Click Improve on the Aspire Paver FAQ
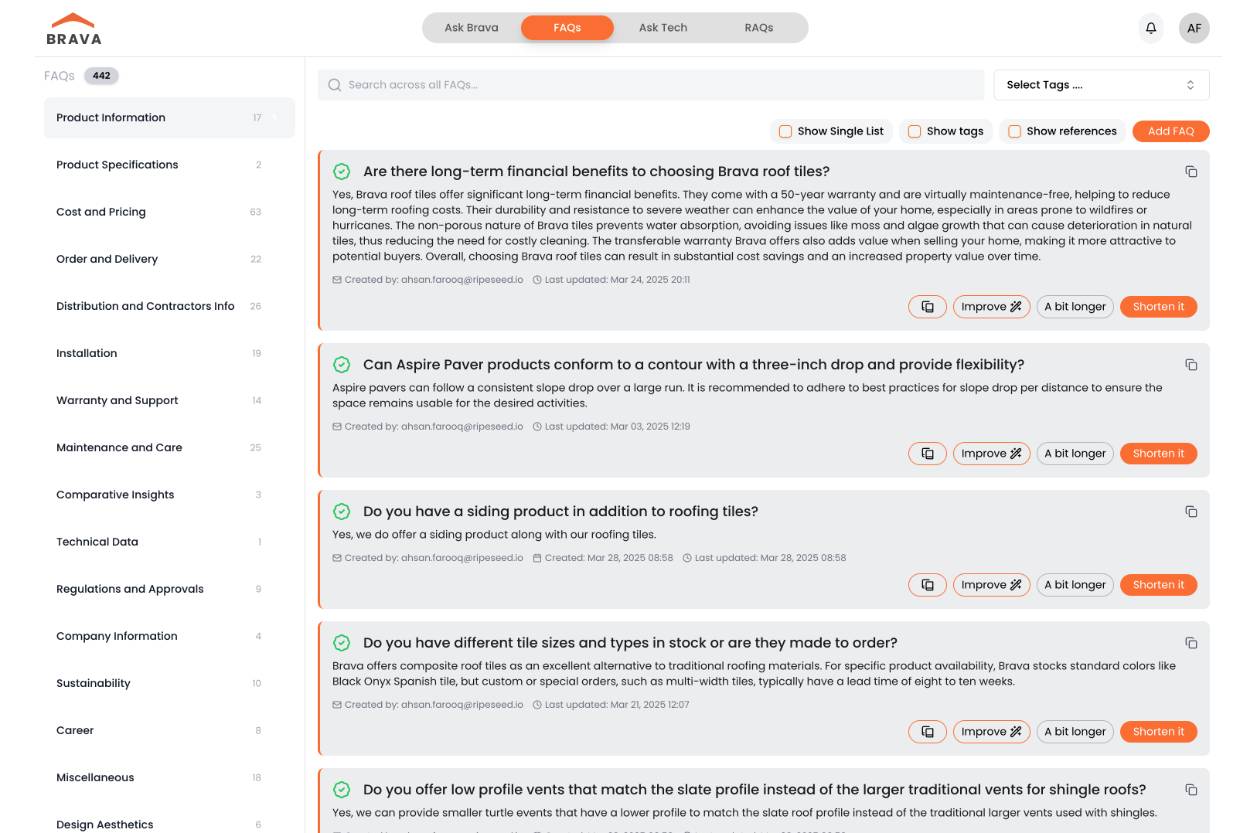 coord(991,454)
